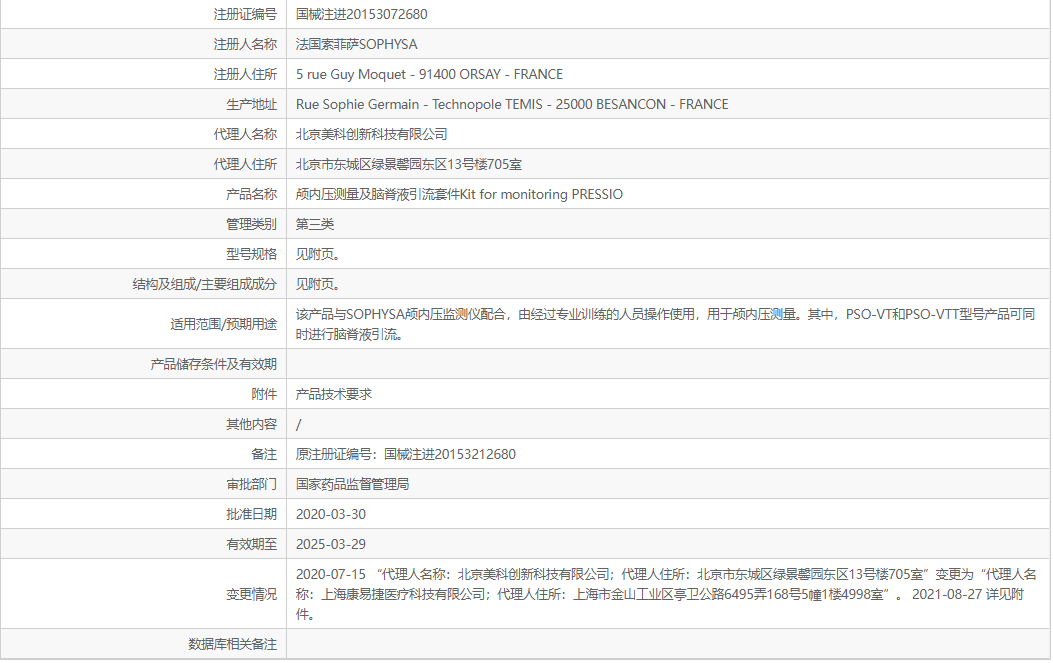Image resolution: width=1053 pixels, height=663 pixels.
Task: Click the 有效期至 label
Action: pyautogui.click(x=251, y=544)
